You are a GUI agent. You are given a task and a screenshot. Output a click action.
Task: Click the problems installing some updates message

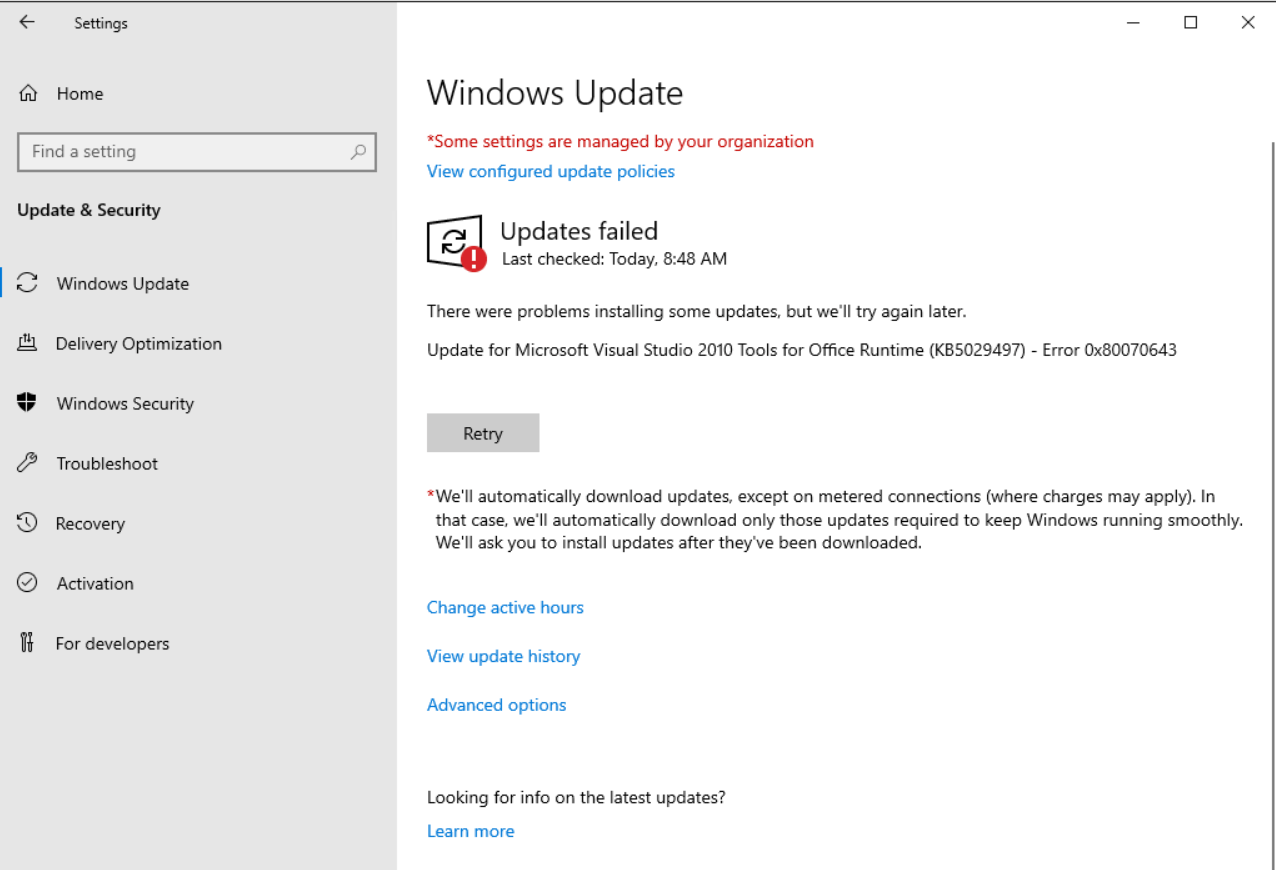pos(697,311)
